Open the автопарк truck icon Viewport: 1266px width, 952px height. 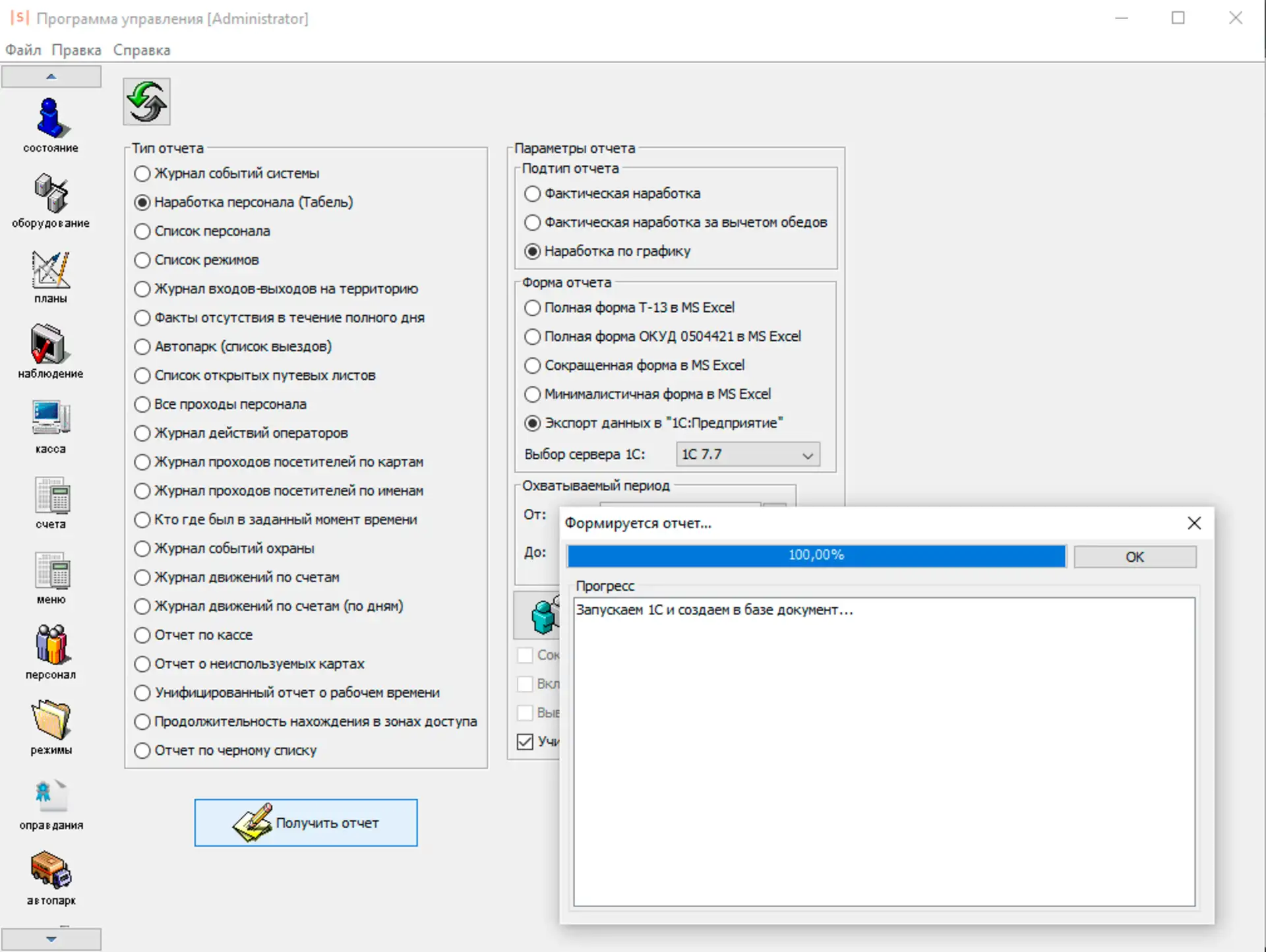51,870
